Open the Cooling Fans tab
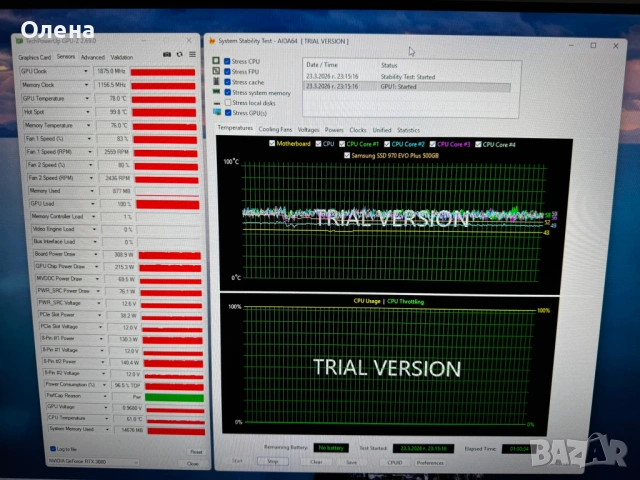 tap(275, 129)
